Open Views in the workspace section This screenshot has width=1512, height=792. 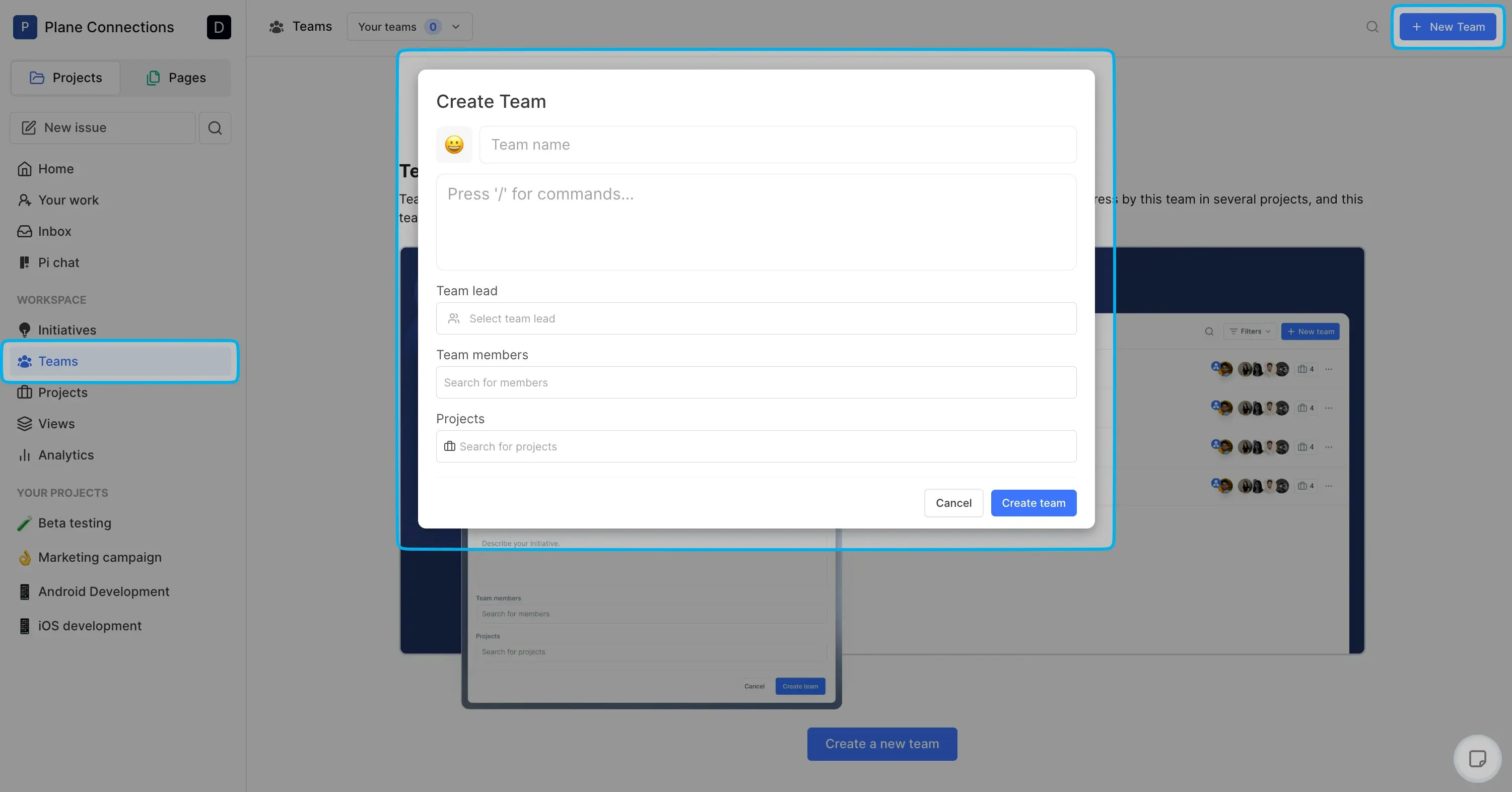pos(56,423)
